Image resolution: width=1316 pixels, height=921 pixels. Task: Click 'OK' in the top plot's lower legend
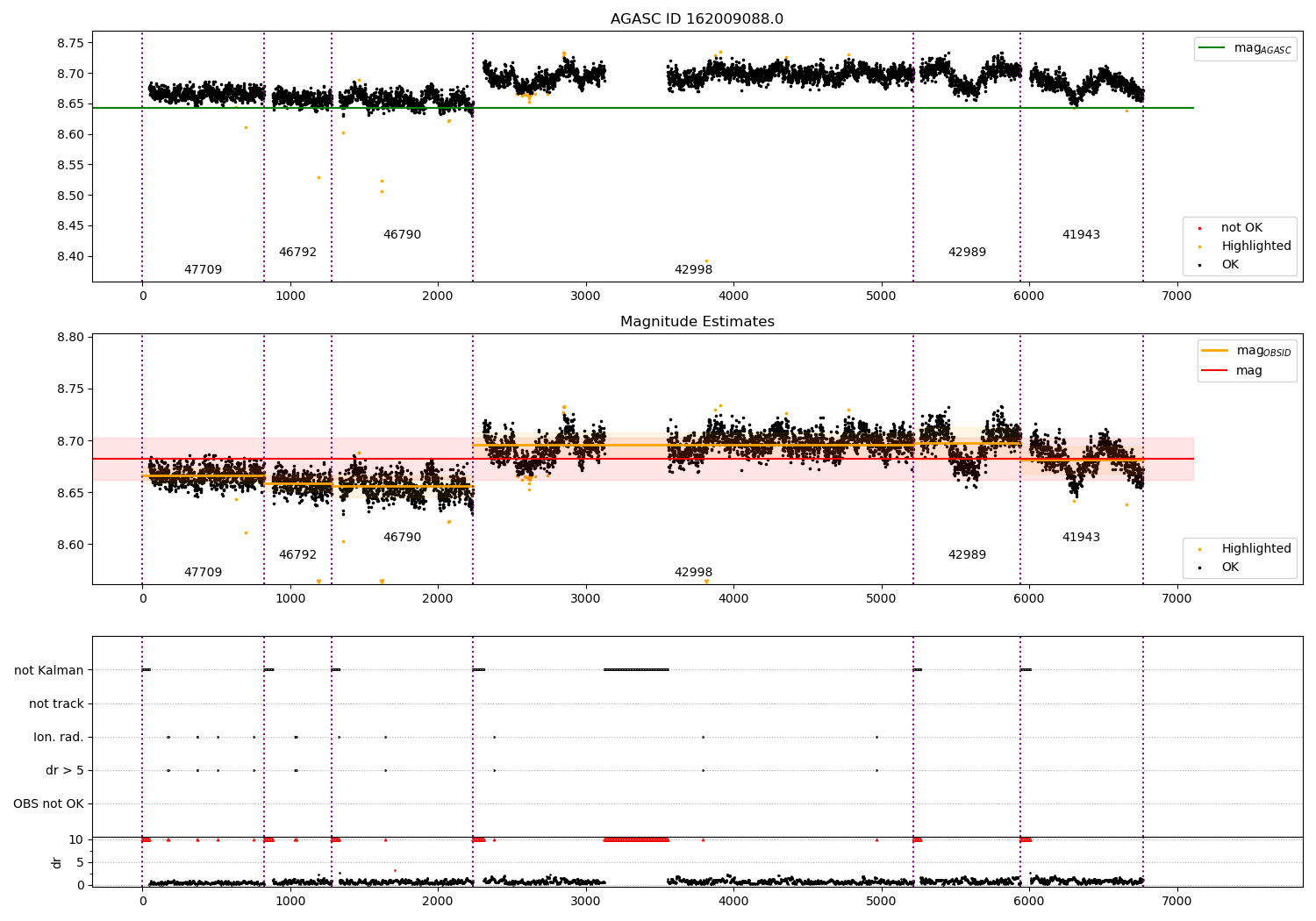tap(1230, 264)
